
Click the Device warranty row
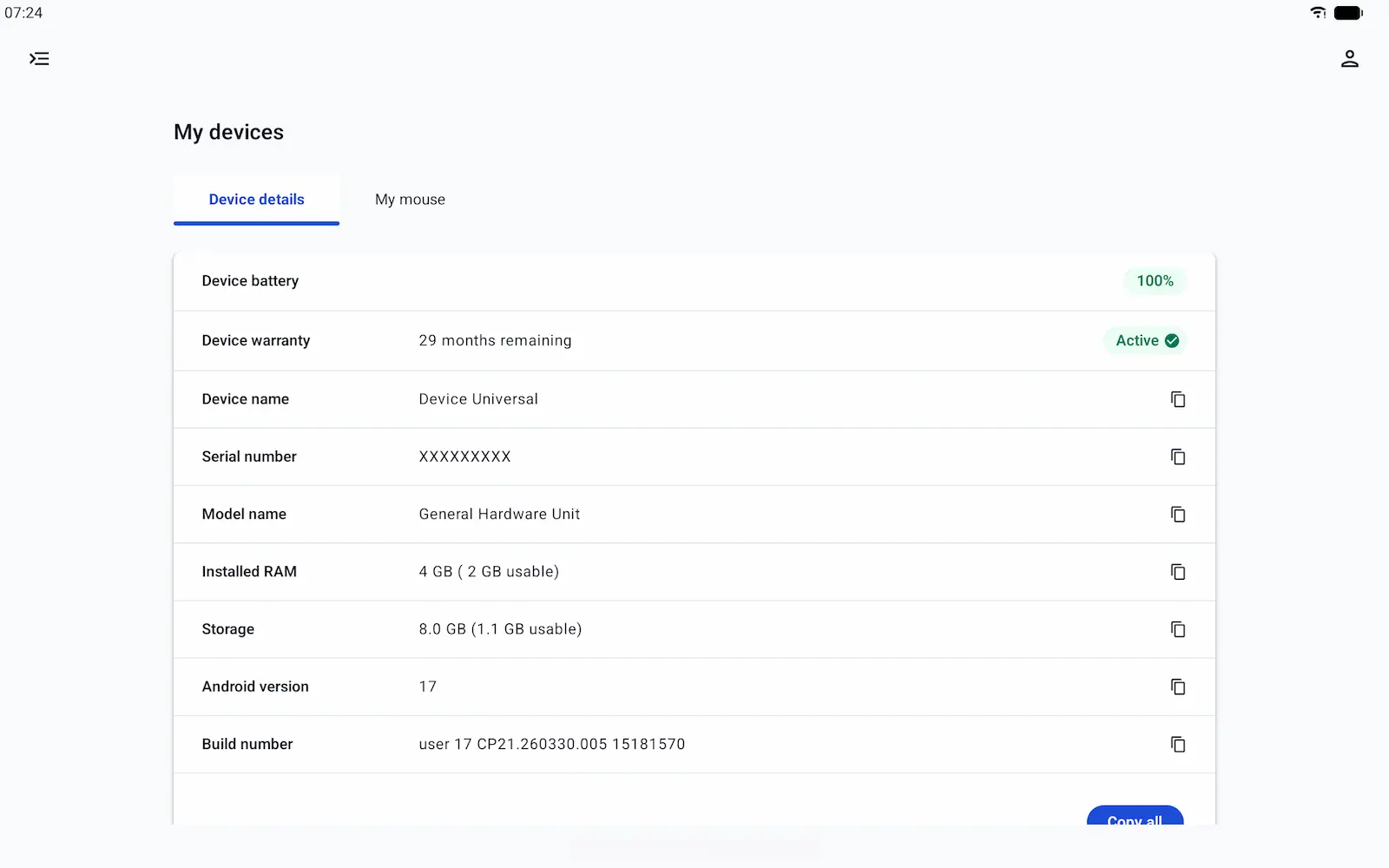(694, 341)
